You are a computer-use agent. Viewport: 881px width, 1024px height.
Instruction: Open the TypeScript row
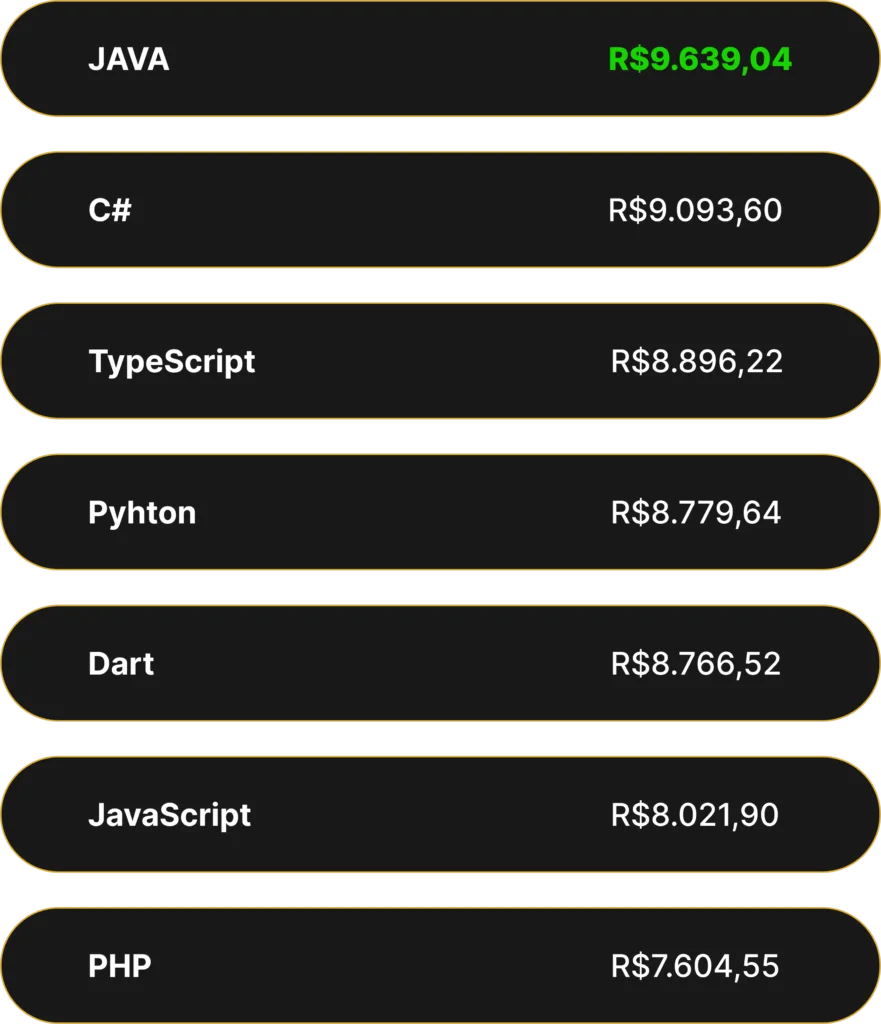(x=440, y=360)
